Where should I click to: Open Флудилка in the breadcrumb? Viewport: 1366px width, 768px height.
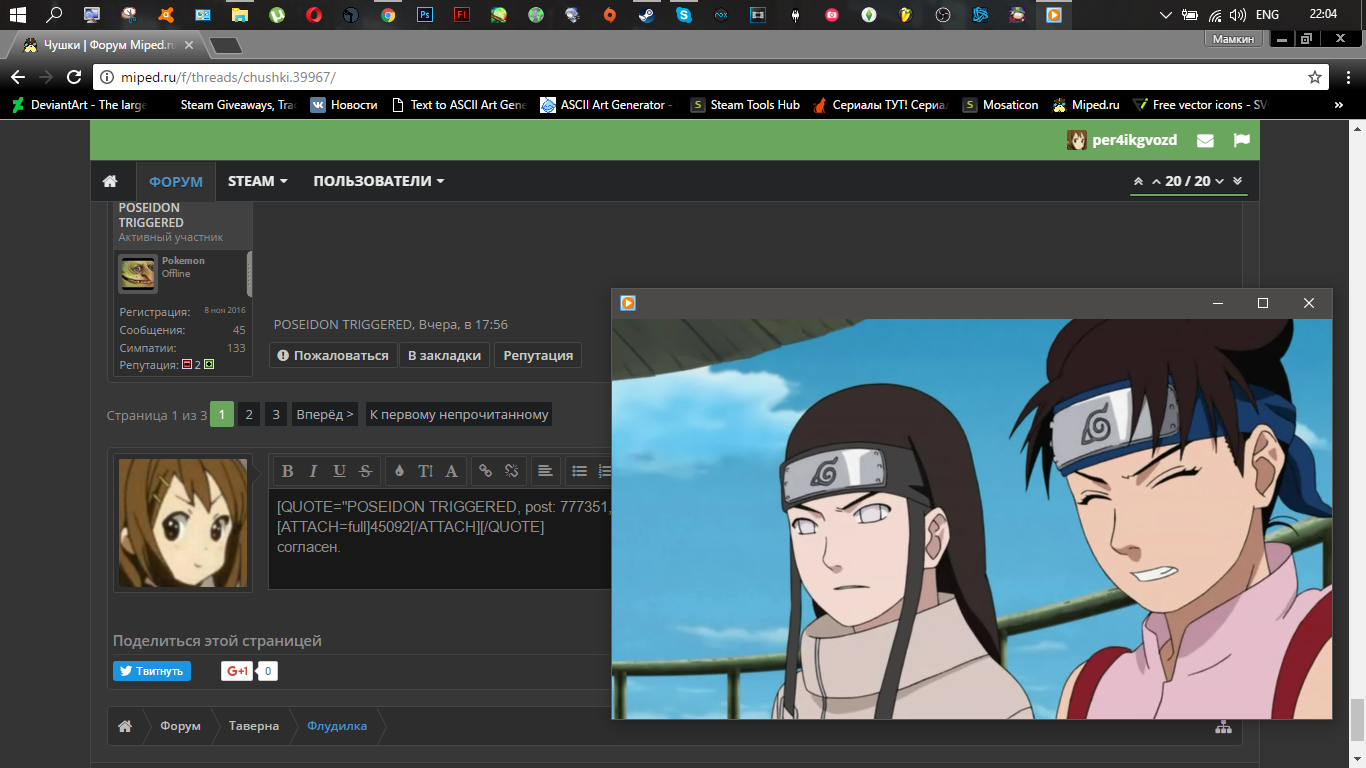point(337,726)
